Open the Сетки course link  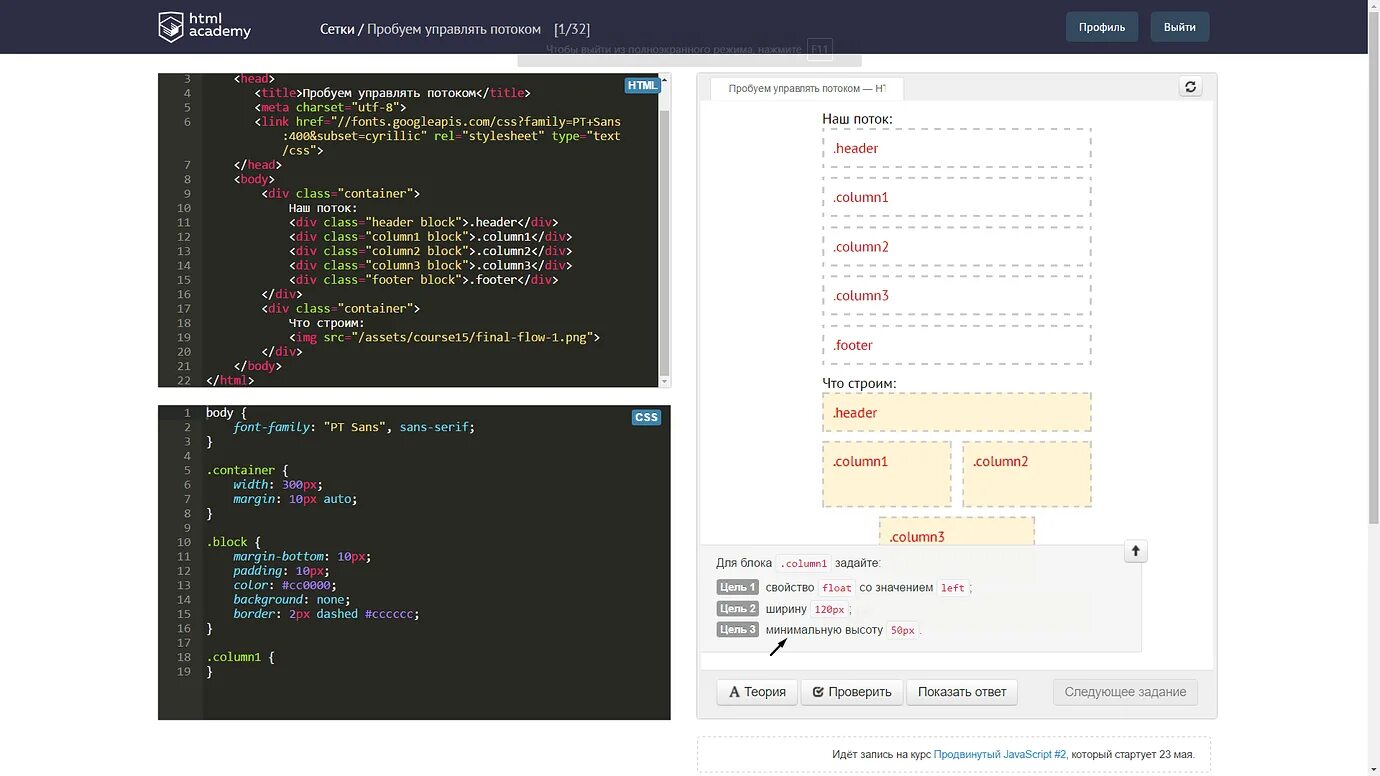coord(337,29)
